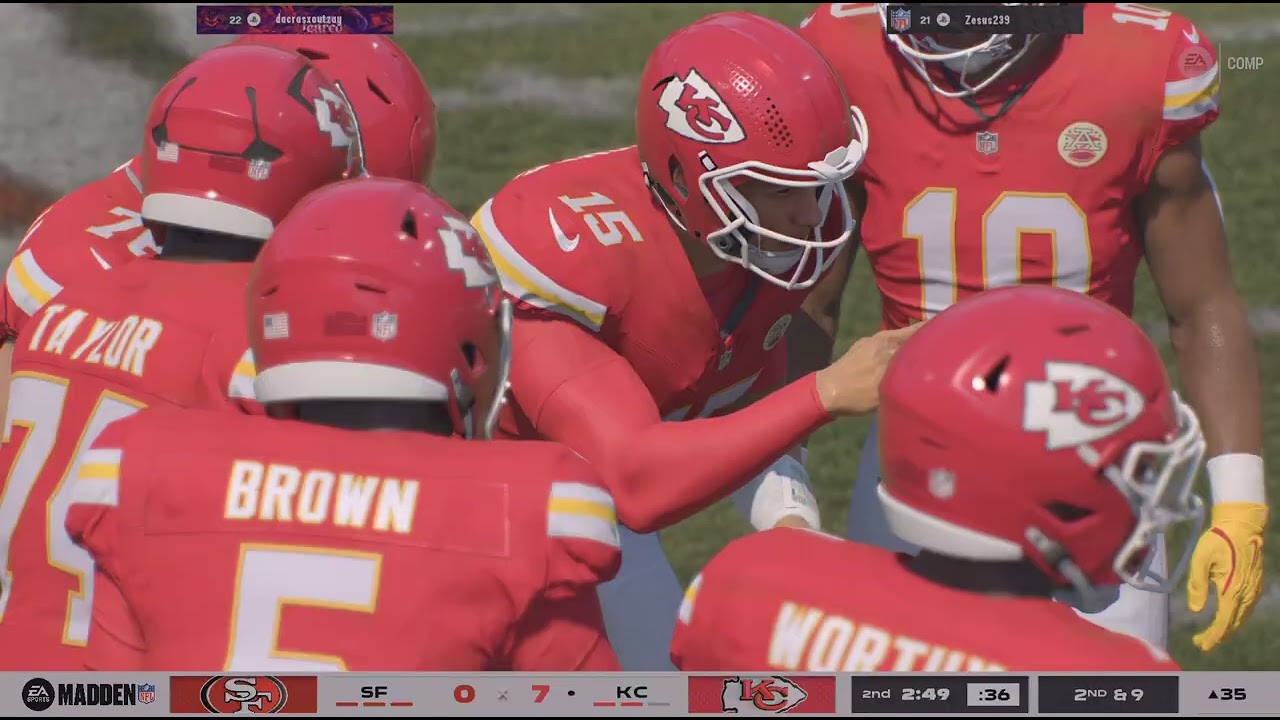This screenshot has height=720, width=1280.
Task: Click the field position arrow indicator 35
Action: click(x=1227, y=694)
